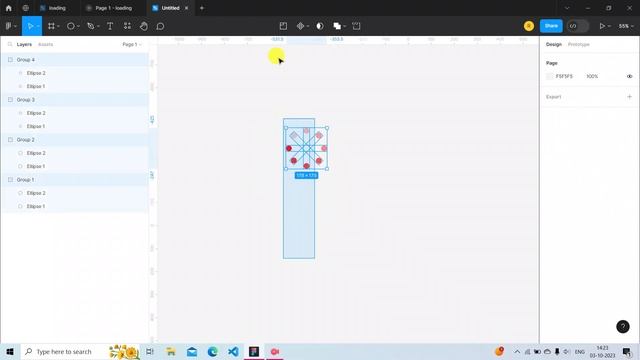Open the Present options dropdown arrow
This screenshot has width=640, height=360.
(609, 26)
